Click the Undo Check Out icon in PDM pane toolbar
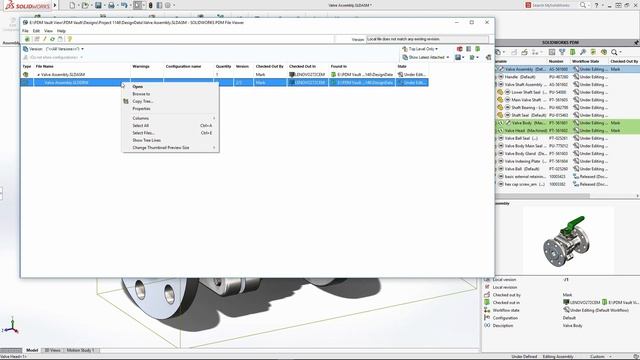Image resolution: width=640 pixels, height=360 pixels. (x=524, y=52)
